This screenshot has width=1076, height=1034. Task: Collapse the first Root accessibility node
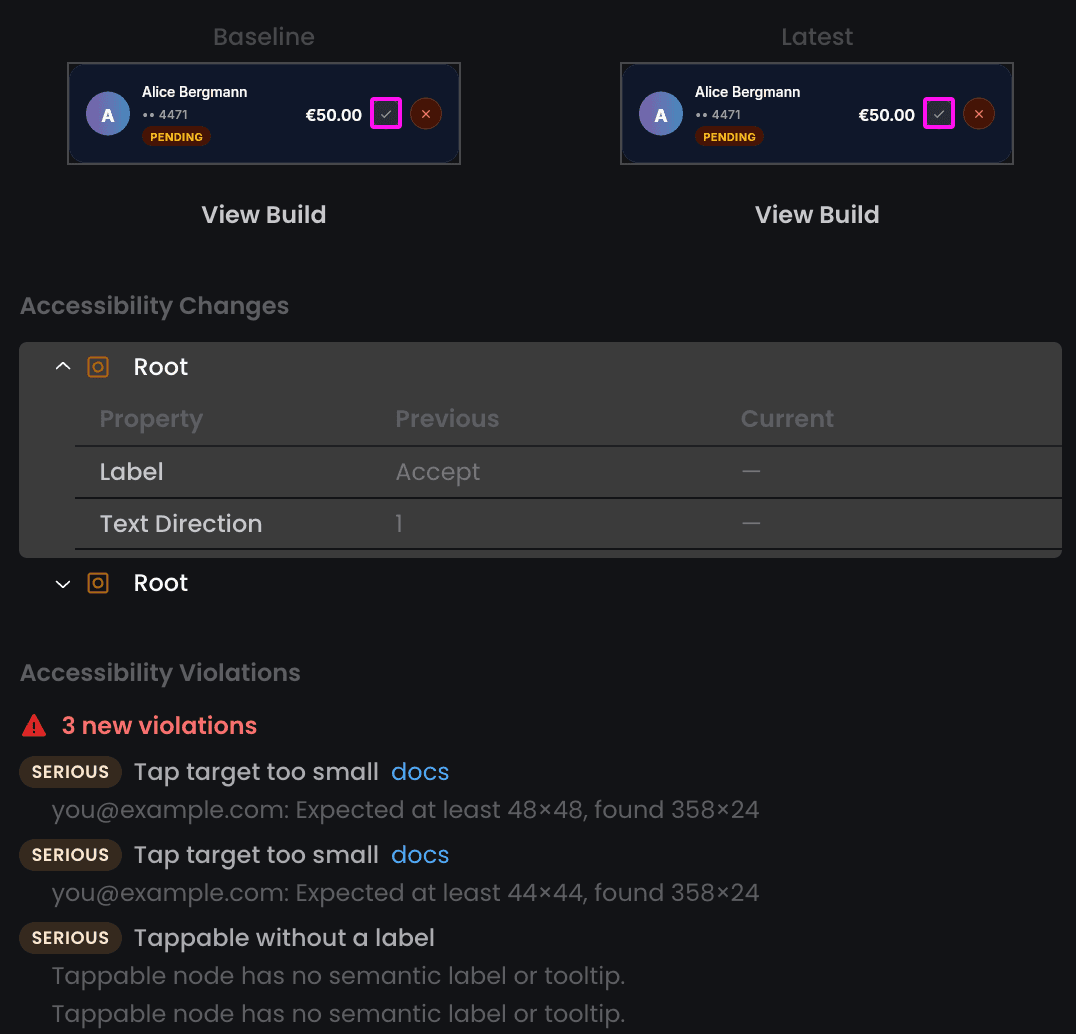62,366
